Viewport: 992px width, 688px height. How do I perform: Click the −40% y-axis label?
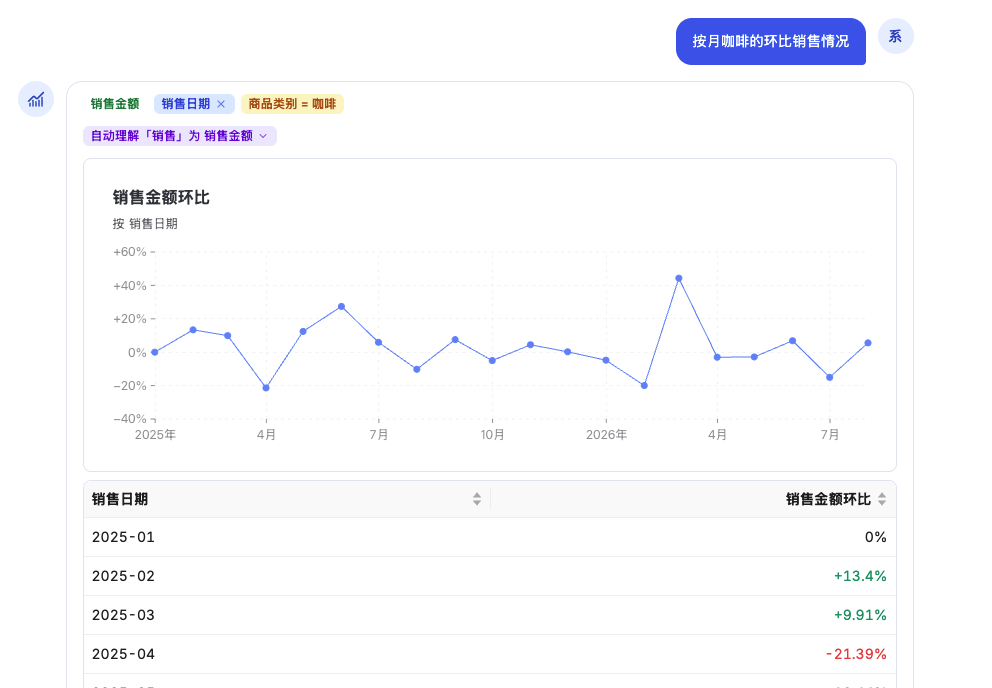pyautogui.click(x=130, y=418)
